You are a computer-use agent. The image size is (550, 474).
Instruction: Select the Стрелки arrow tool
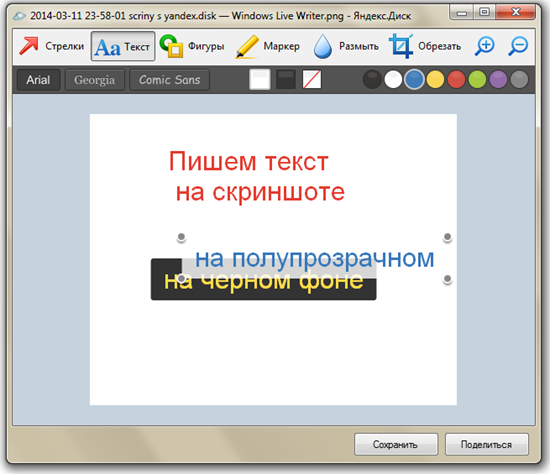point(52,46)
